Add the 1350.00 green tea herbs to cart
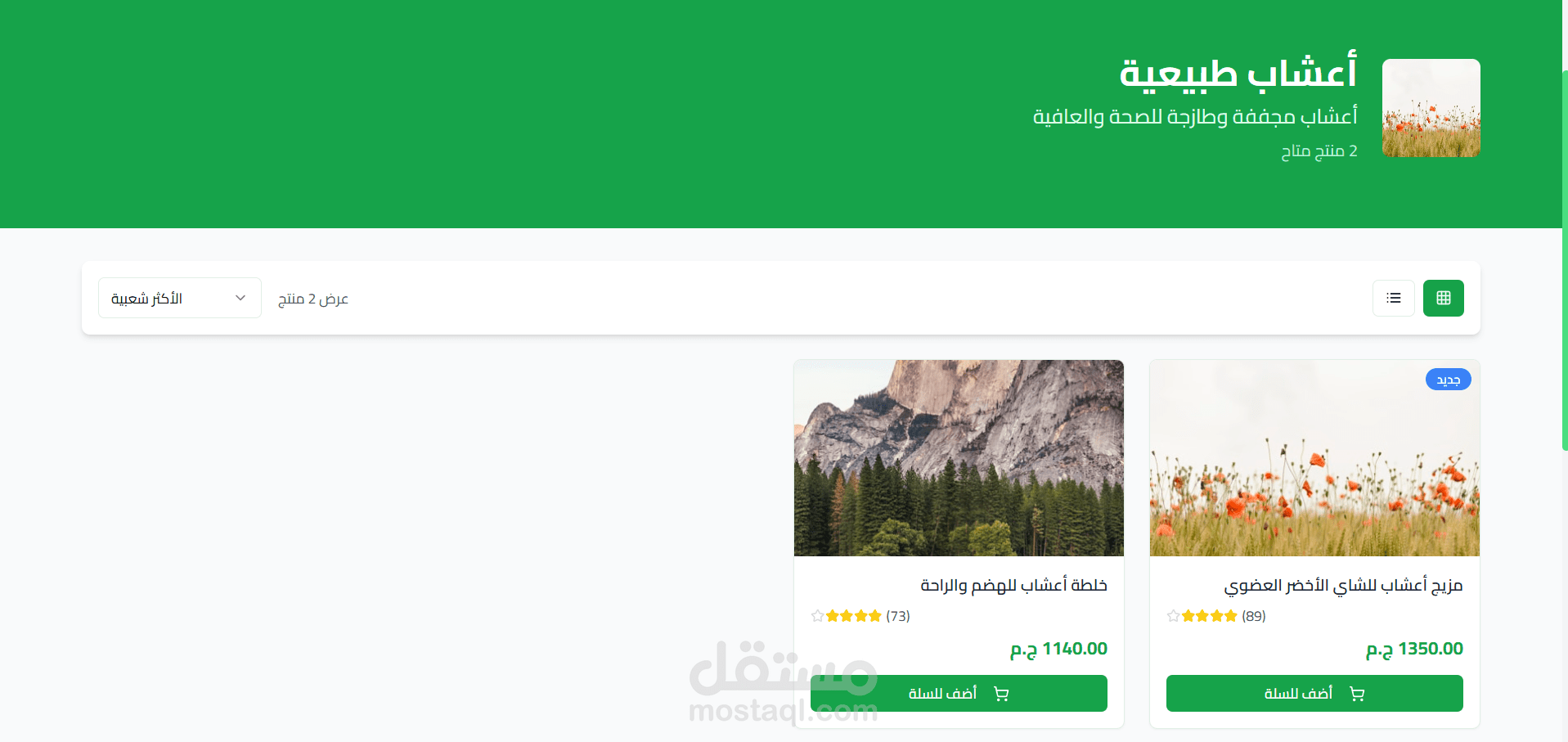The height and width of the screenshot is (742, 1568). click(x=1314, y=693)
